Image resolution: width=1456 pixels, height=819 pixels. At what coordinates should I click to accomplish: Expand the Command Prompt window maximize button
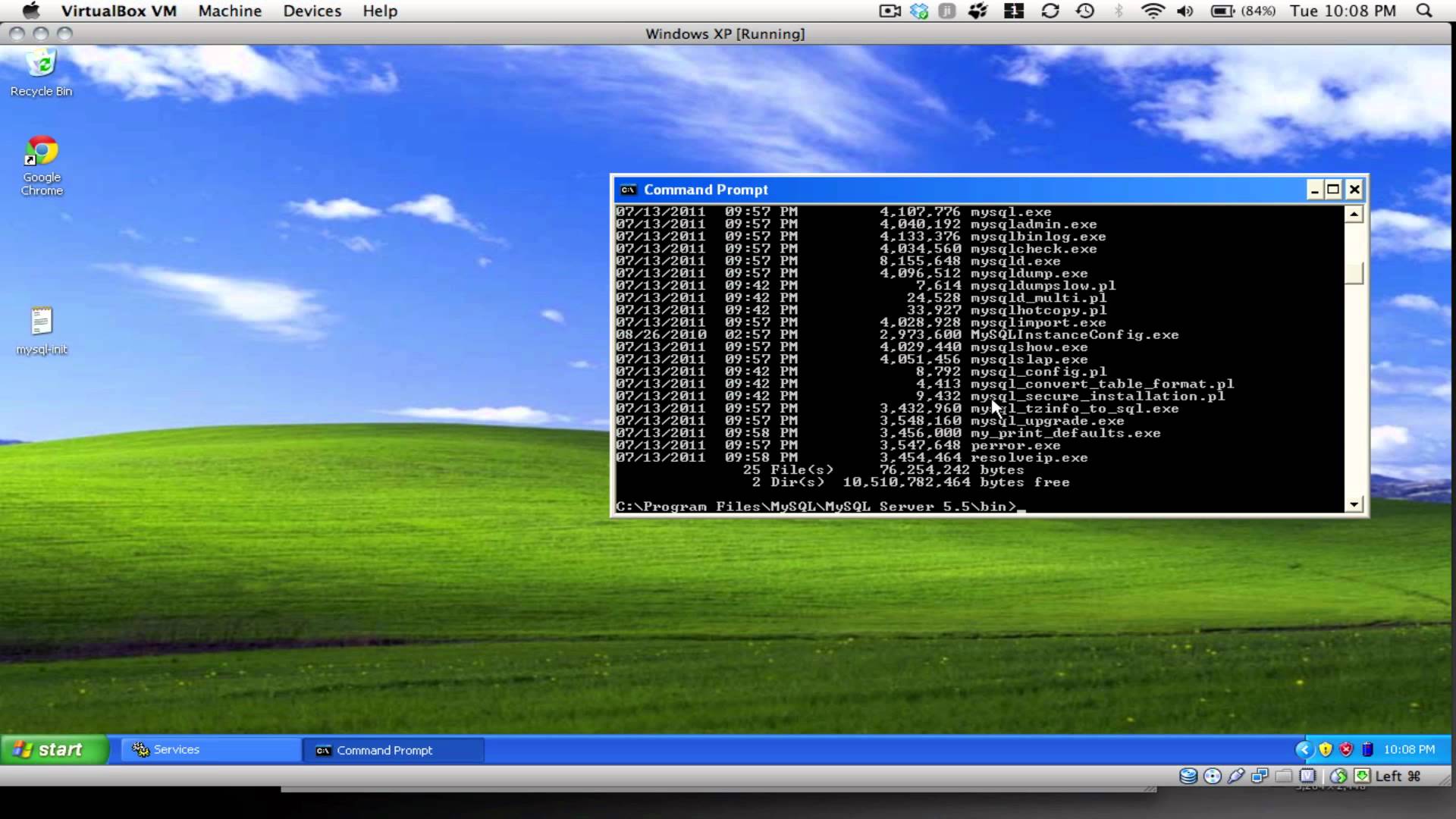tap(1333, 189)
